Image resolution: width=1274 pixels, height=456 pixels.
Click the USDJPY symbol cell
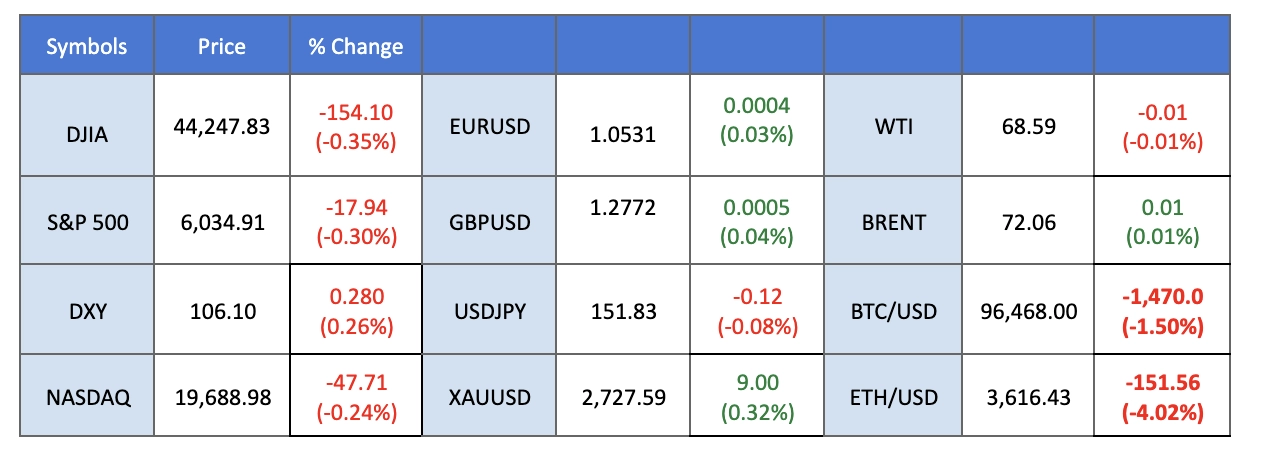point(490,311)
